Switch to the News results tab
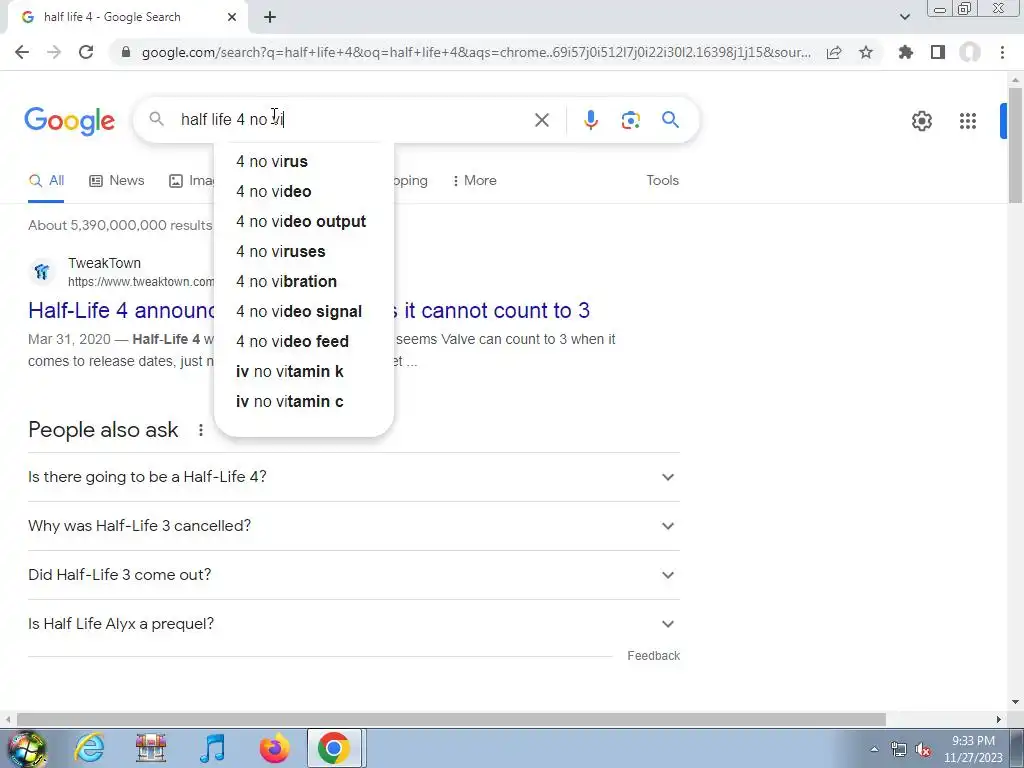Screen dimensions: 1024x768 116,181
